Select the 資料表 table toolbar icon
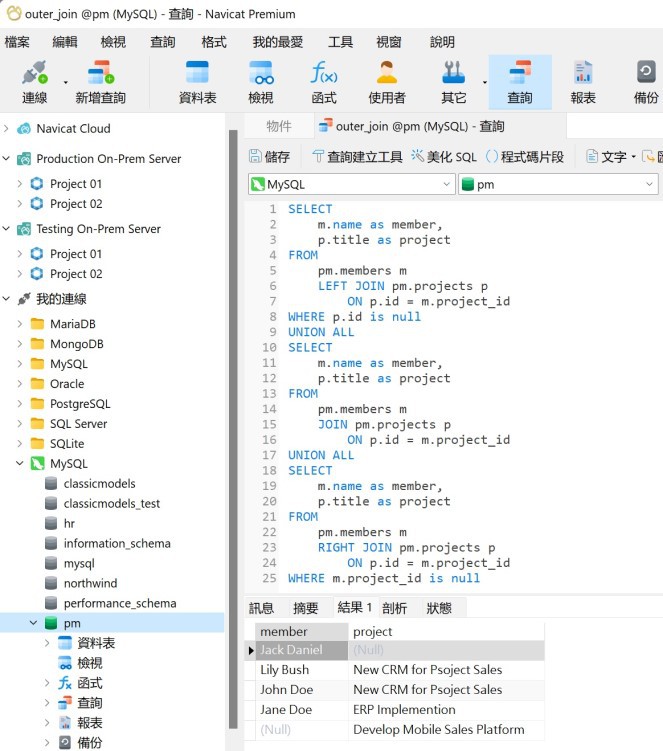Screen dimensions: 663x751 click(197, 81)
